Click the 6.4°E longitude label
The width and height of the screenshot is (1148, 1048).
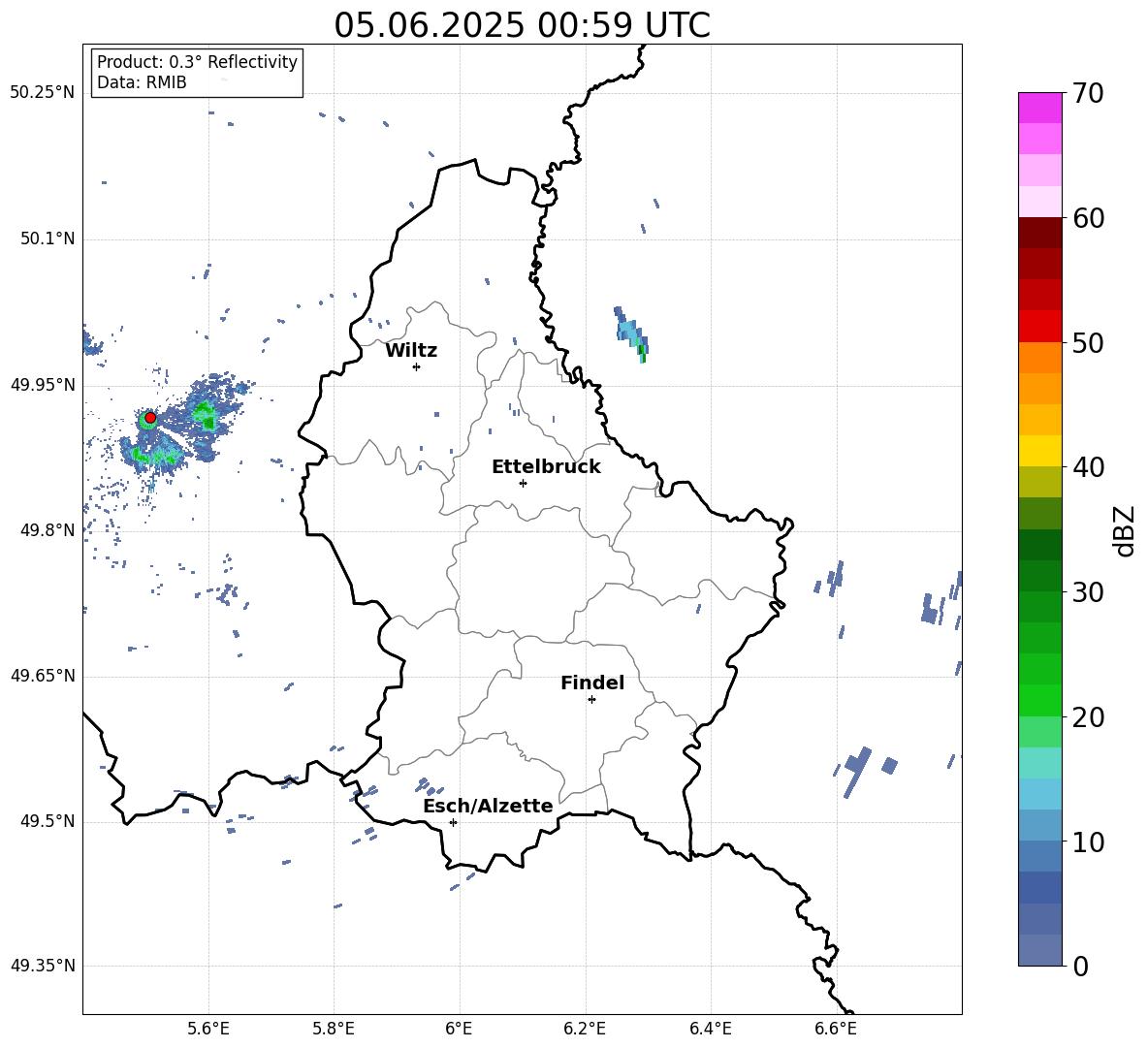click(710, 1029)
